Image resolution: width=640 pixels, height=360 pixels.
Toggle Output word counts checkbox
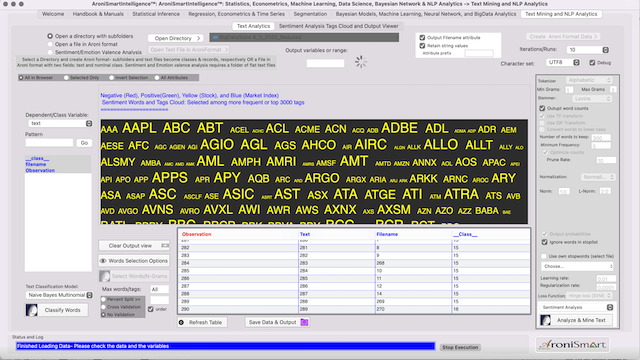[542, 108]
